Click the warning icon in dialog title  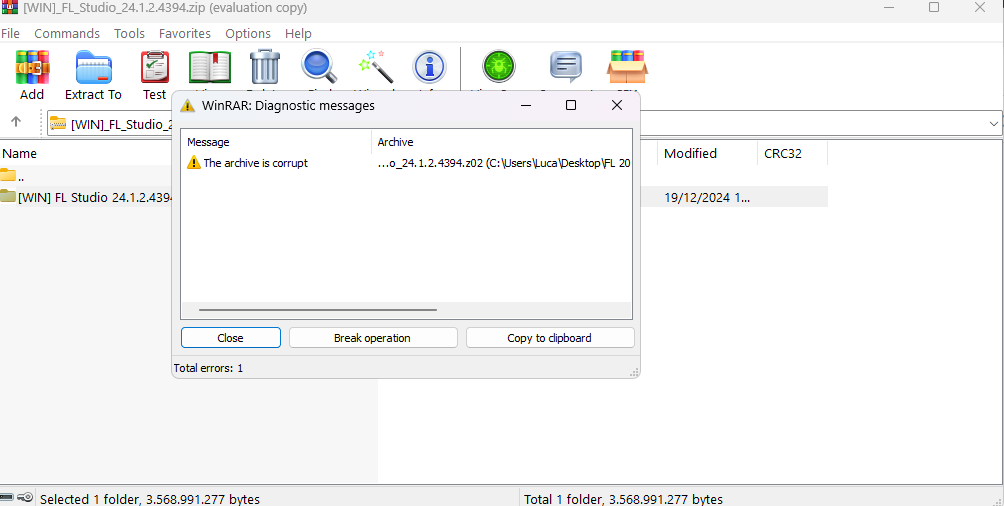click(187, 106)
